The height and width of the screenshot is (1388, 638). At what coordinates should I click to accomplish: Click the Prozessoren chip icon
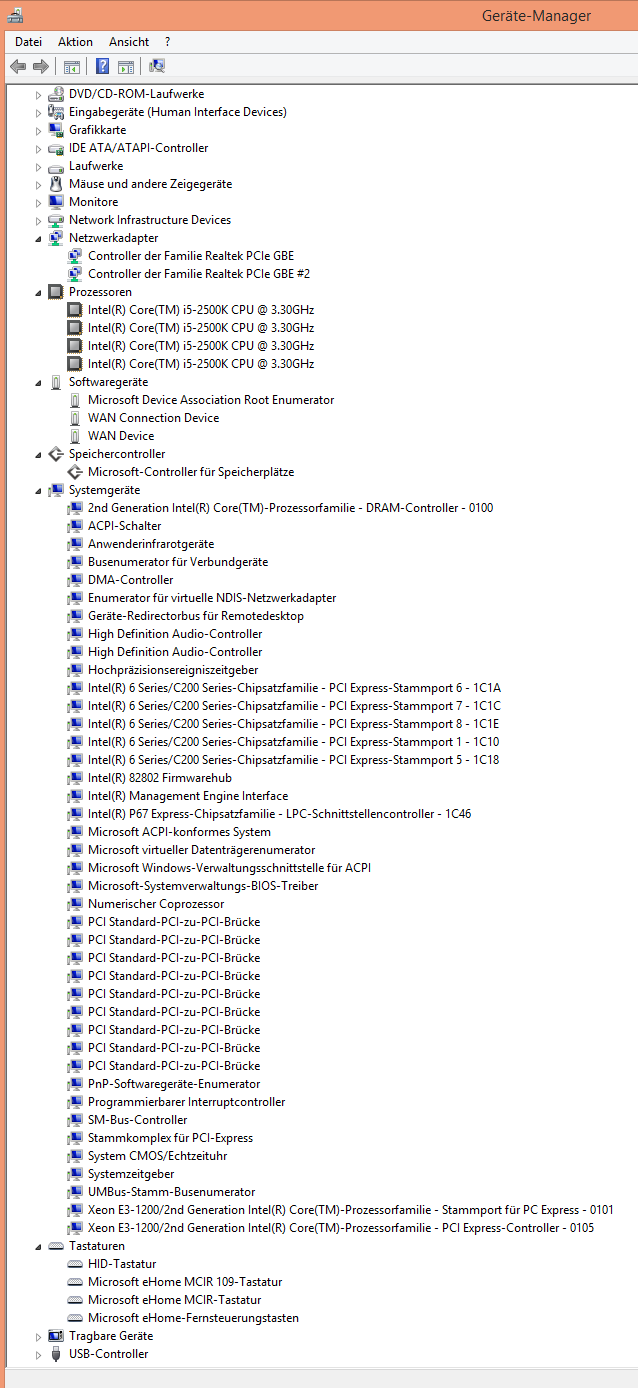pos(56,292)
